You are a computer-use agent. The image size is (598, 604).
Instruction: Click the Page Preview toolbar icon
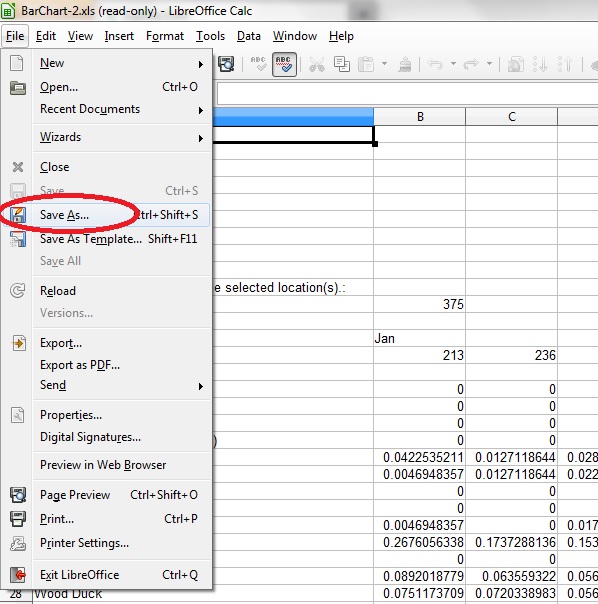coord(226,64)
